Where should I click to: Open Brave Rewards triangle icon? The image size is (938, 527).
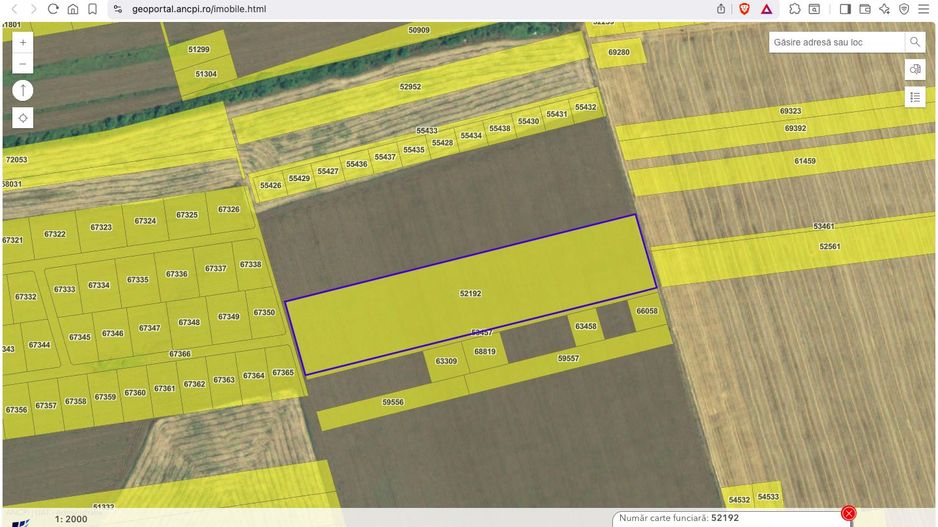tap(766, 9)
